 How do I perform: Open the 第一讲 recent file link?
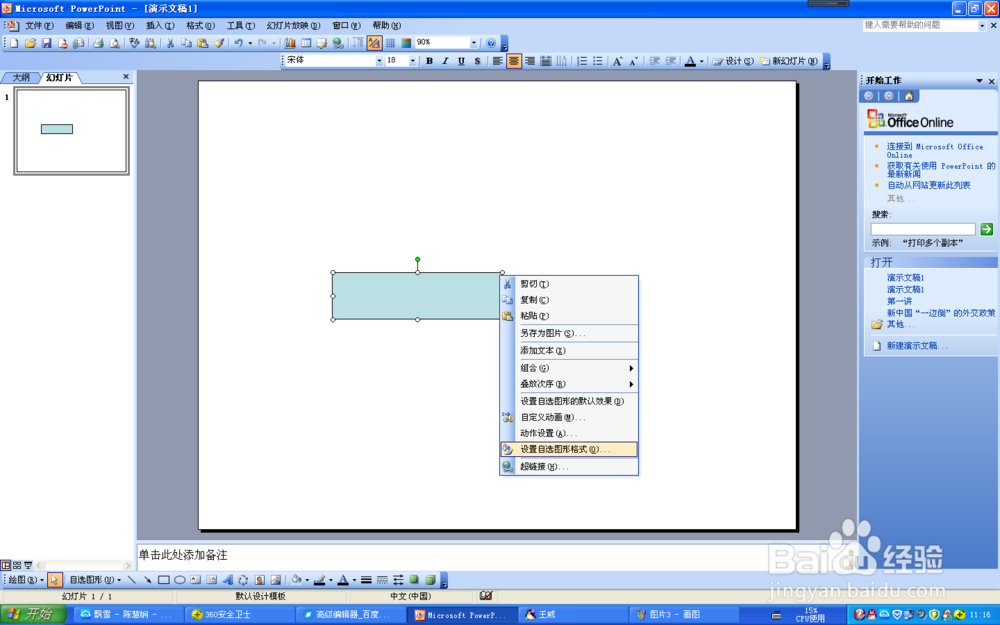tap(899, 301)
